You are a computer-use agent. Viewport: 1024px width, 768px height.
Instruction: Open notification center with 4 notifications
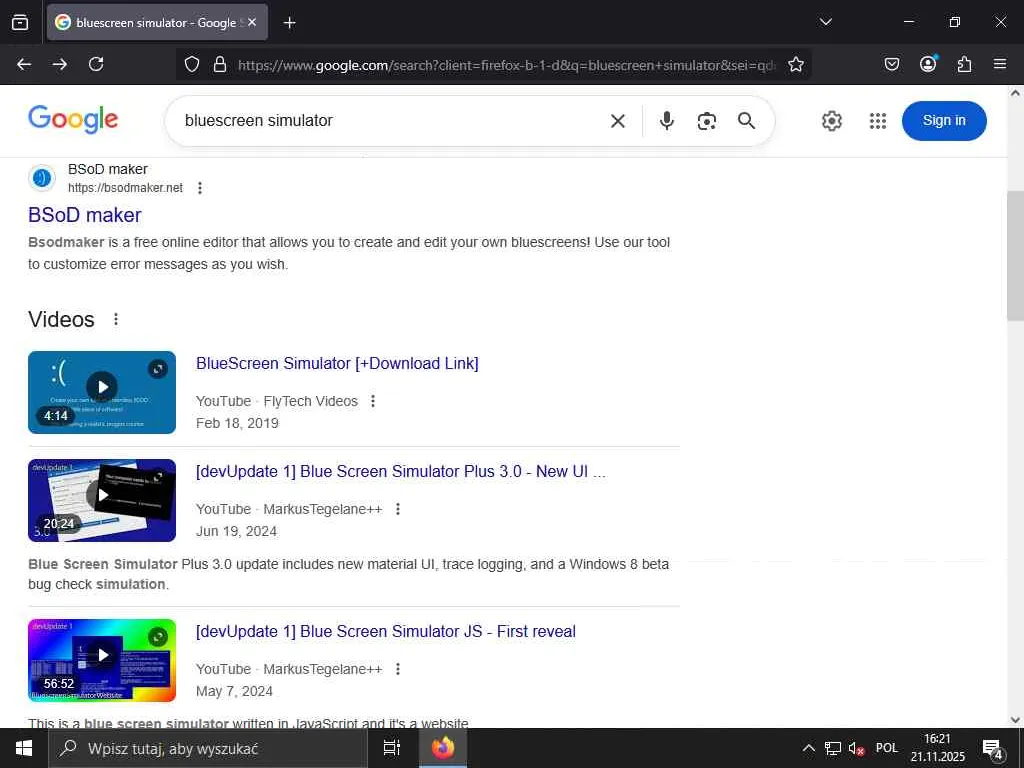993,748
